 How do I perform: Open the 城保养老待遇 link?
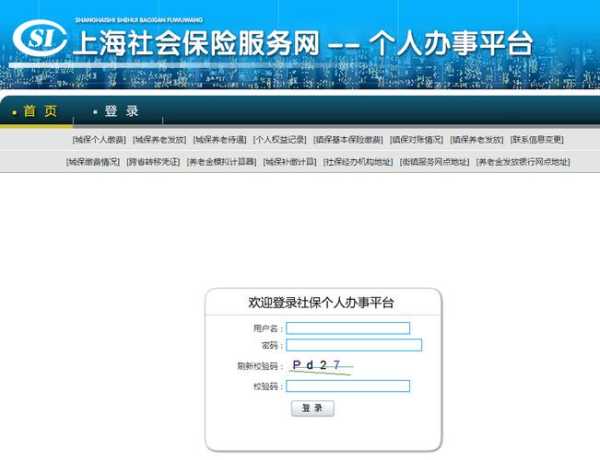click(x=220, y=140)
